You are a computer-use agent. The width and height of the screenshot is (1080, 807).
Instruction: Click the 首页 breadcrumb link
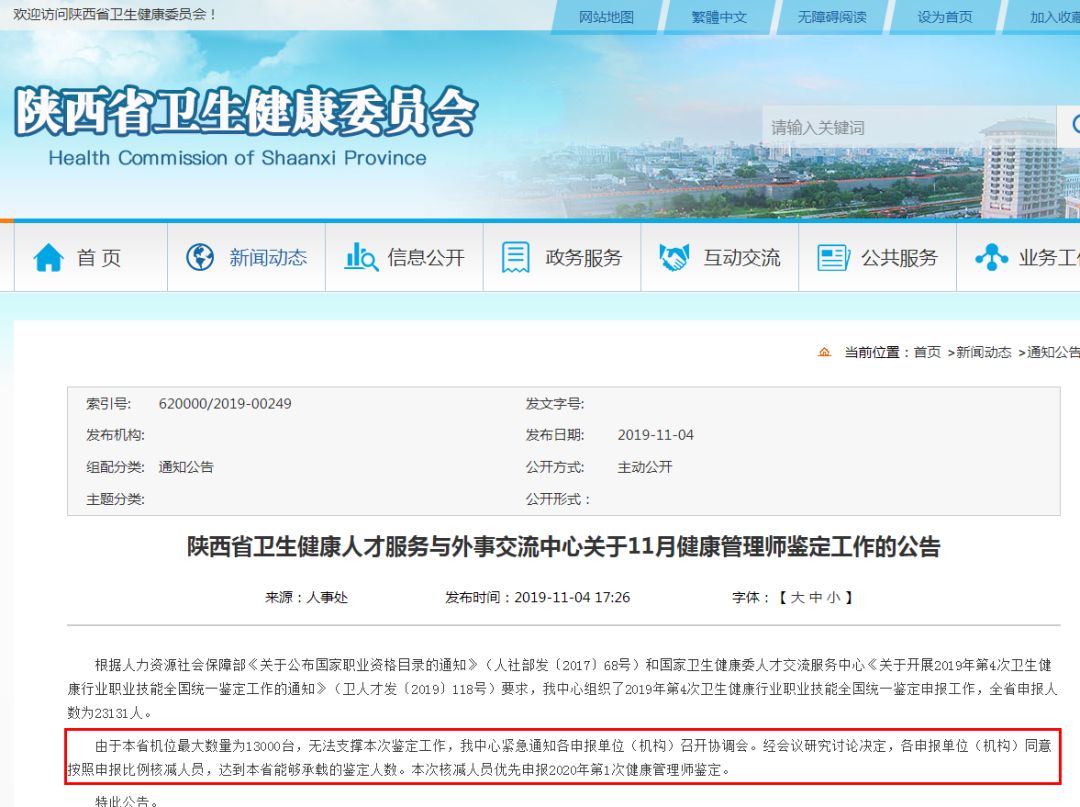[927, 353]
